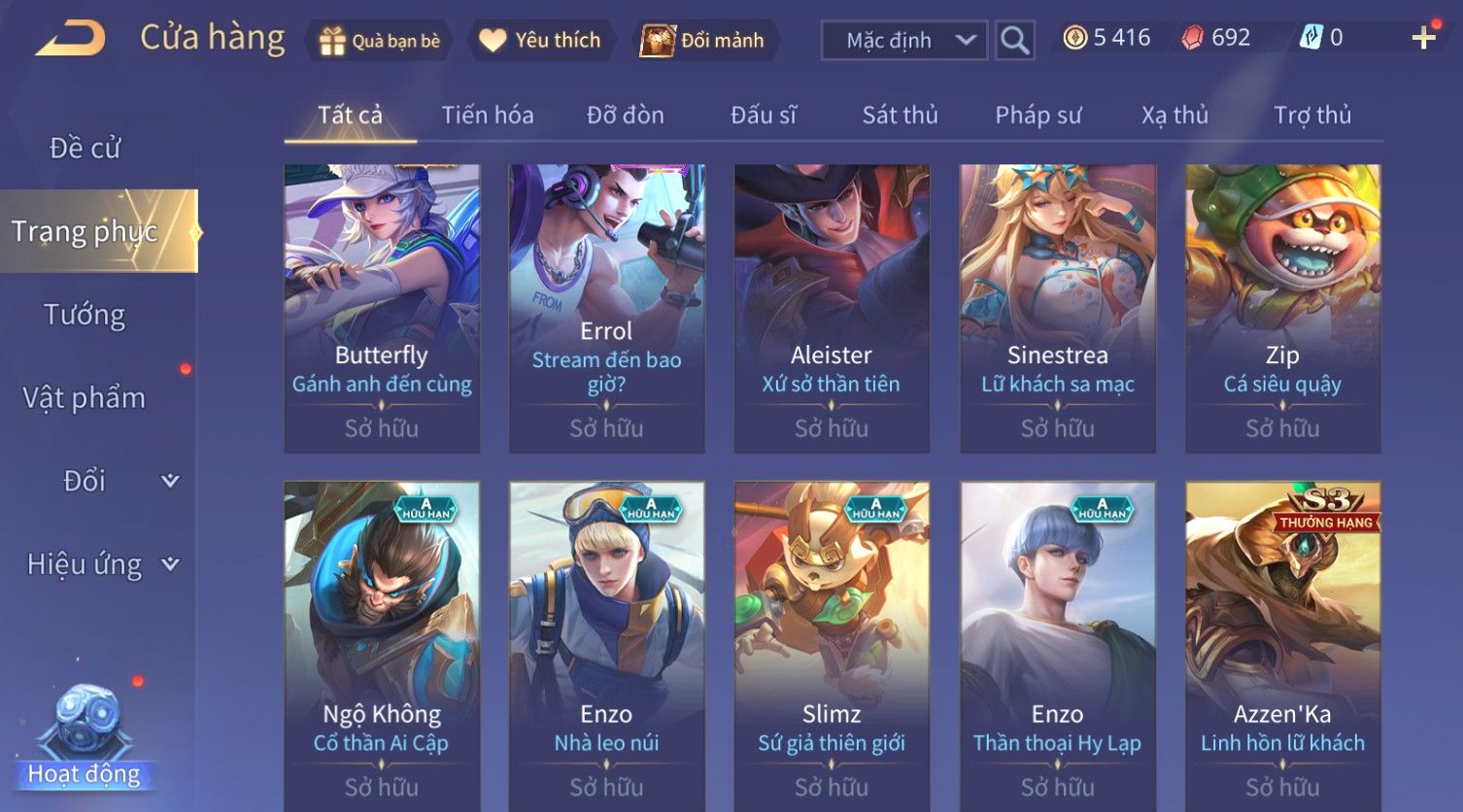The width and height of the screenshot is (1463, 812).
Task: Expand the Đổi sidebar section
Action: pyautogui.click(x=170, y=481)
